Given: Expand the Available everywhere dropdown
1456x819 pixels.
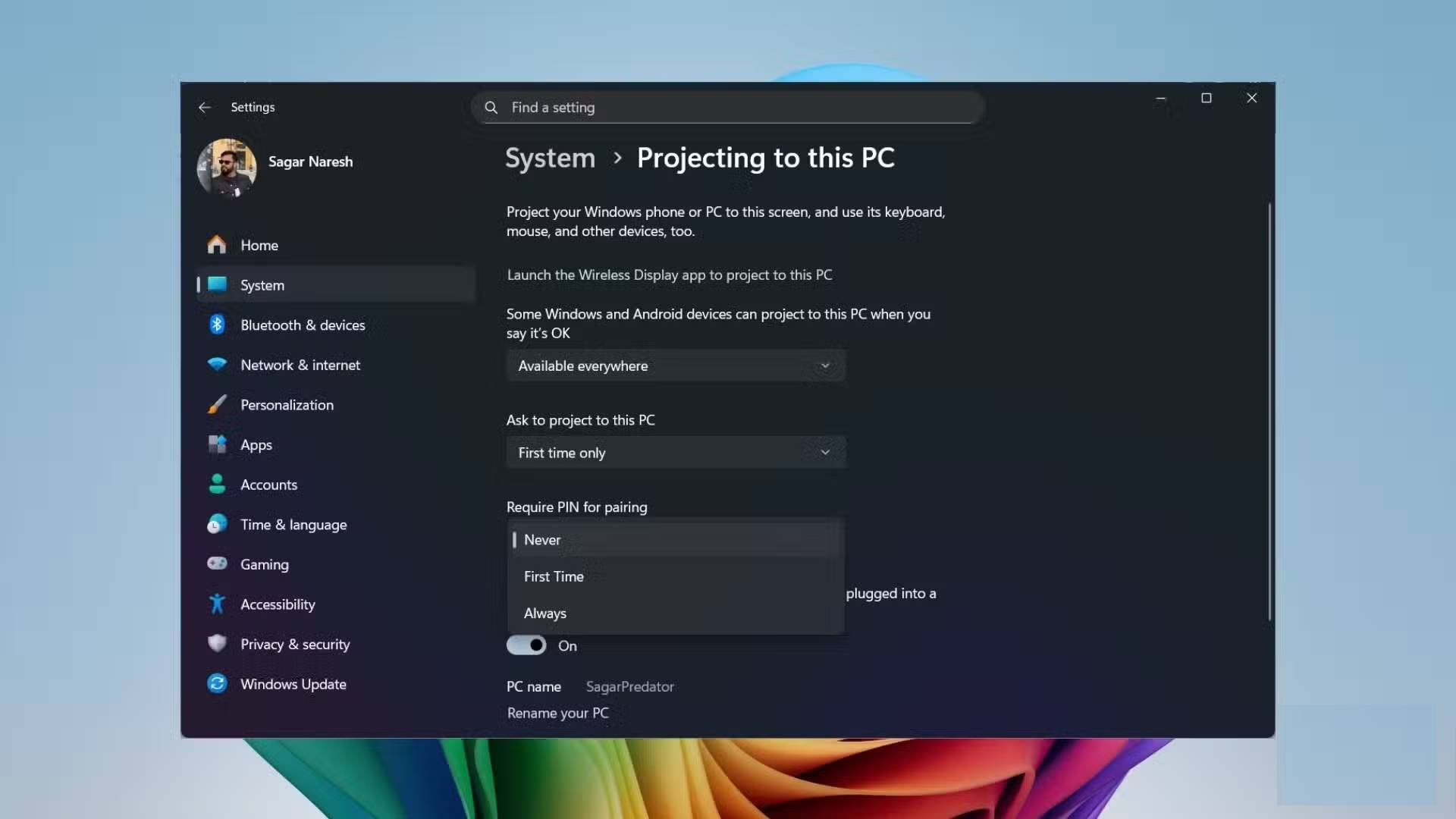Looking at the screenshot, I should (x=675, y=366).
